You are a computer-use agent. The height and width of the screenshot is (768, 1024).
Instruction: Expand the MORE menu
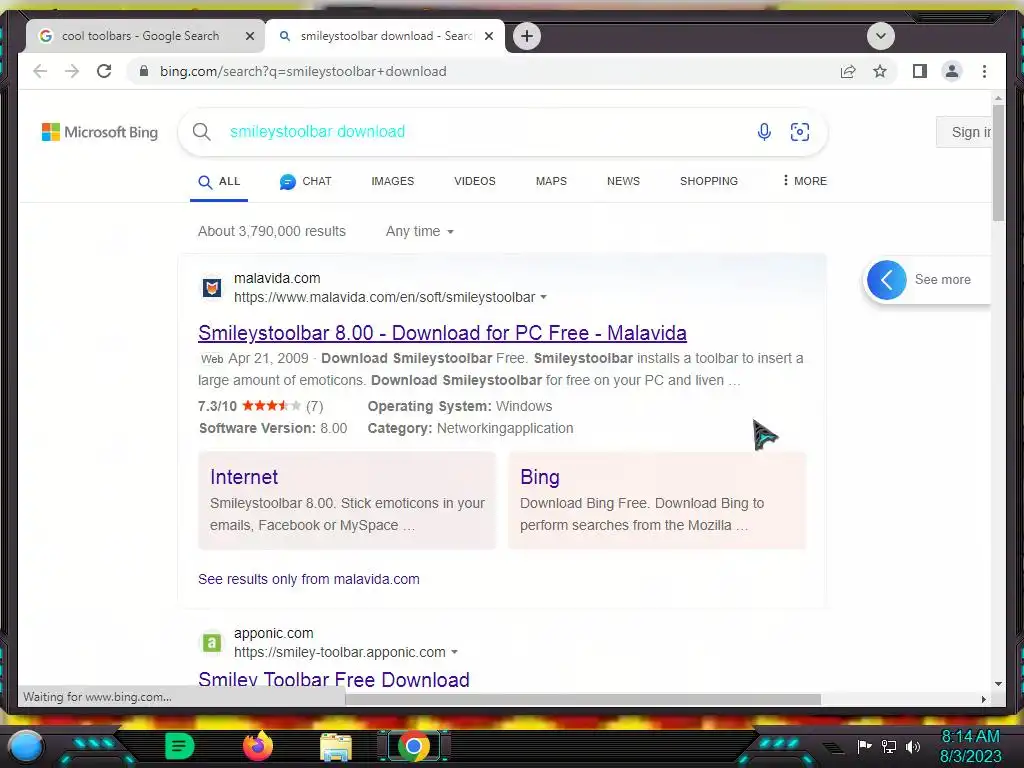tap(805, 181)
